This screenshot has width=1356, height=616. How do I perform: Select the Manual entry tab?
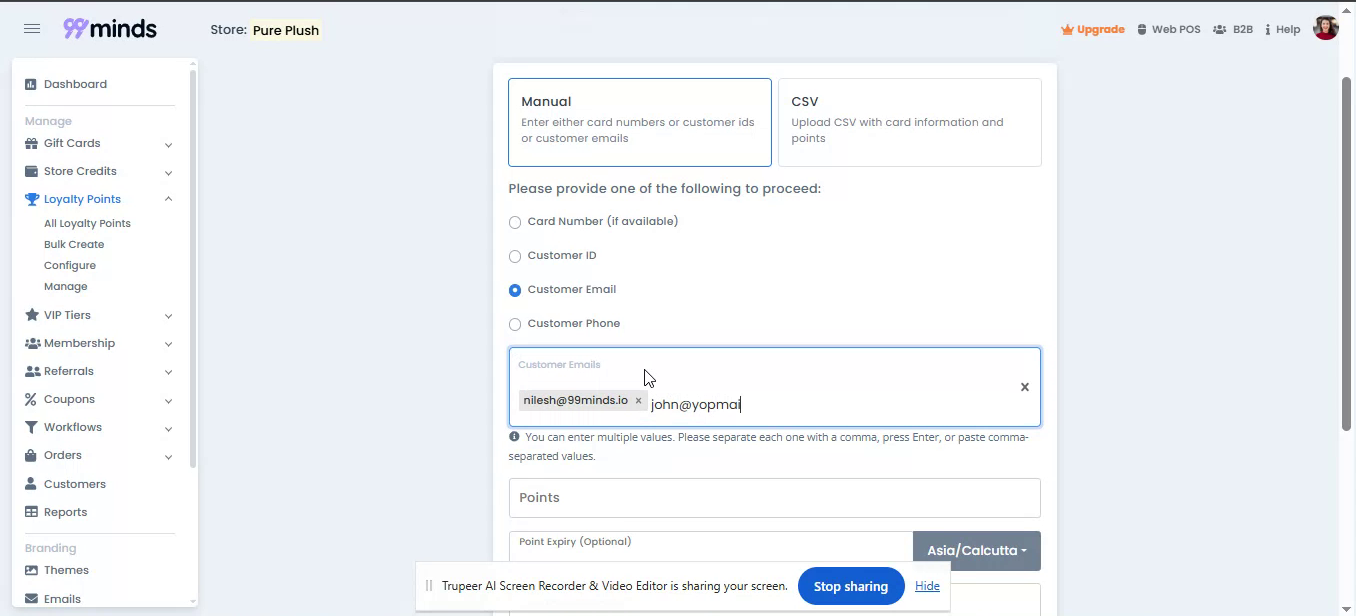[640, 122]
